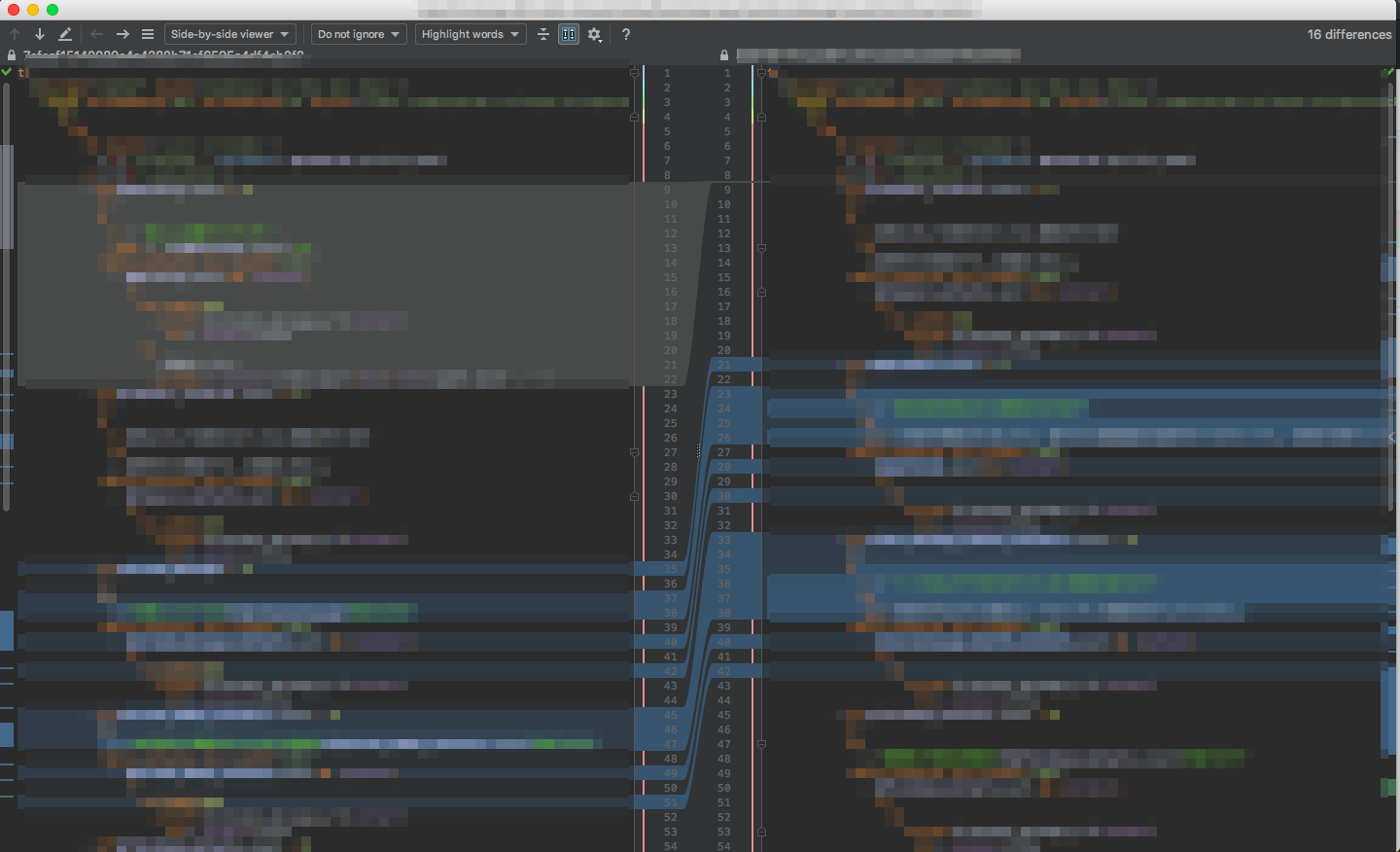Open the Side-by-side viewer dropdown
Image resolution: width=1400 pixels, height=852 pixels.
[229, 34]
